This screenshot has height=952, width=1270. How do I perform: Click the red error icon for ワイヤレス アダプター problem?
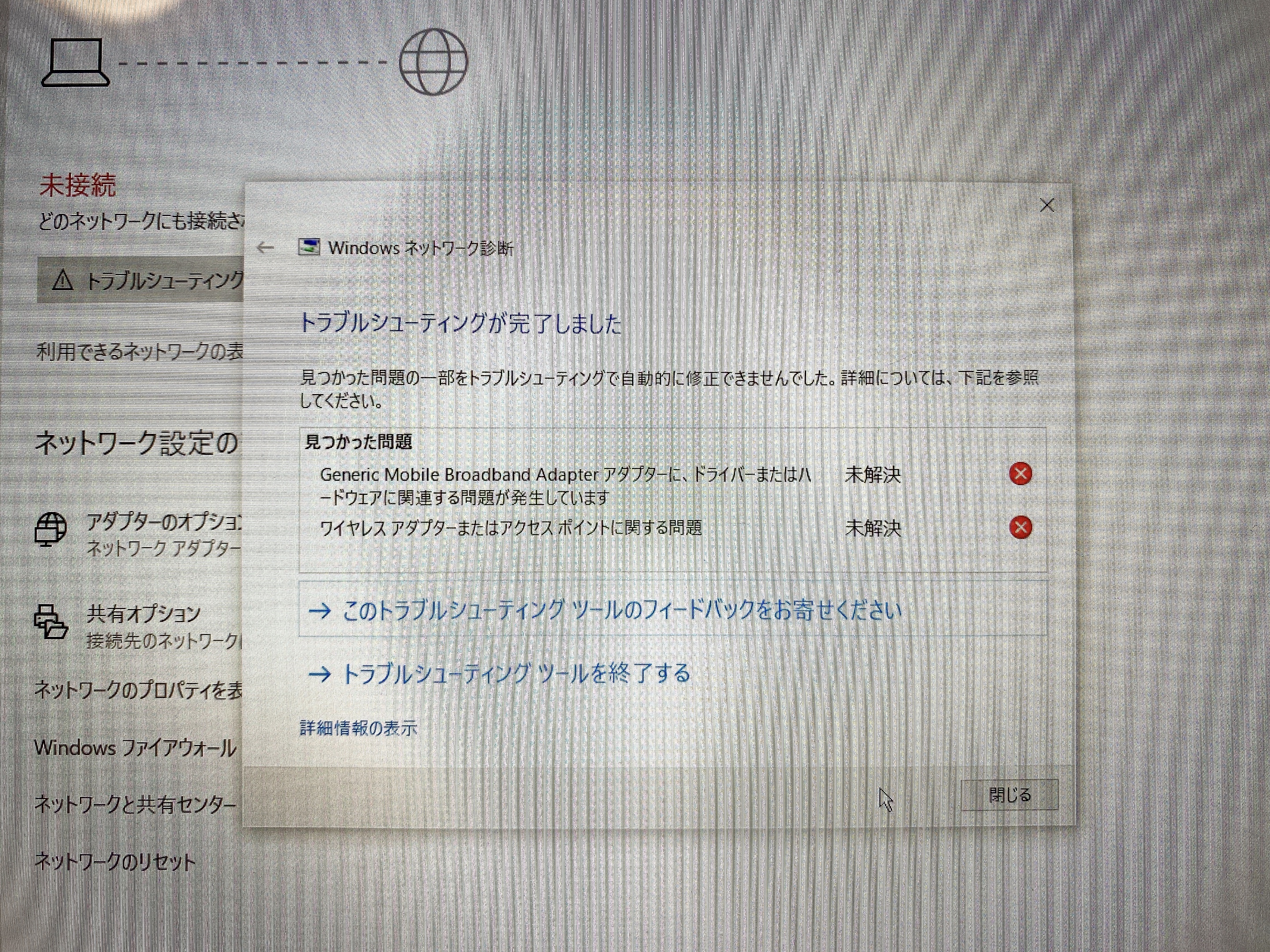[1020, 528]
